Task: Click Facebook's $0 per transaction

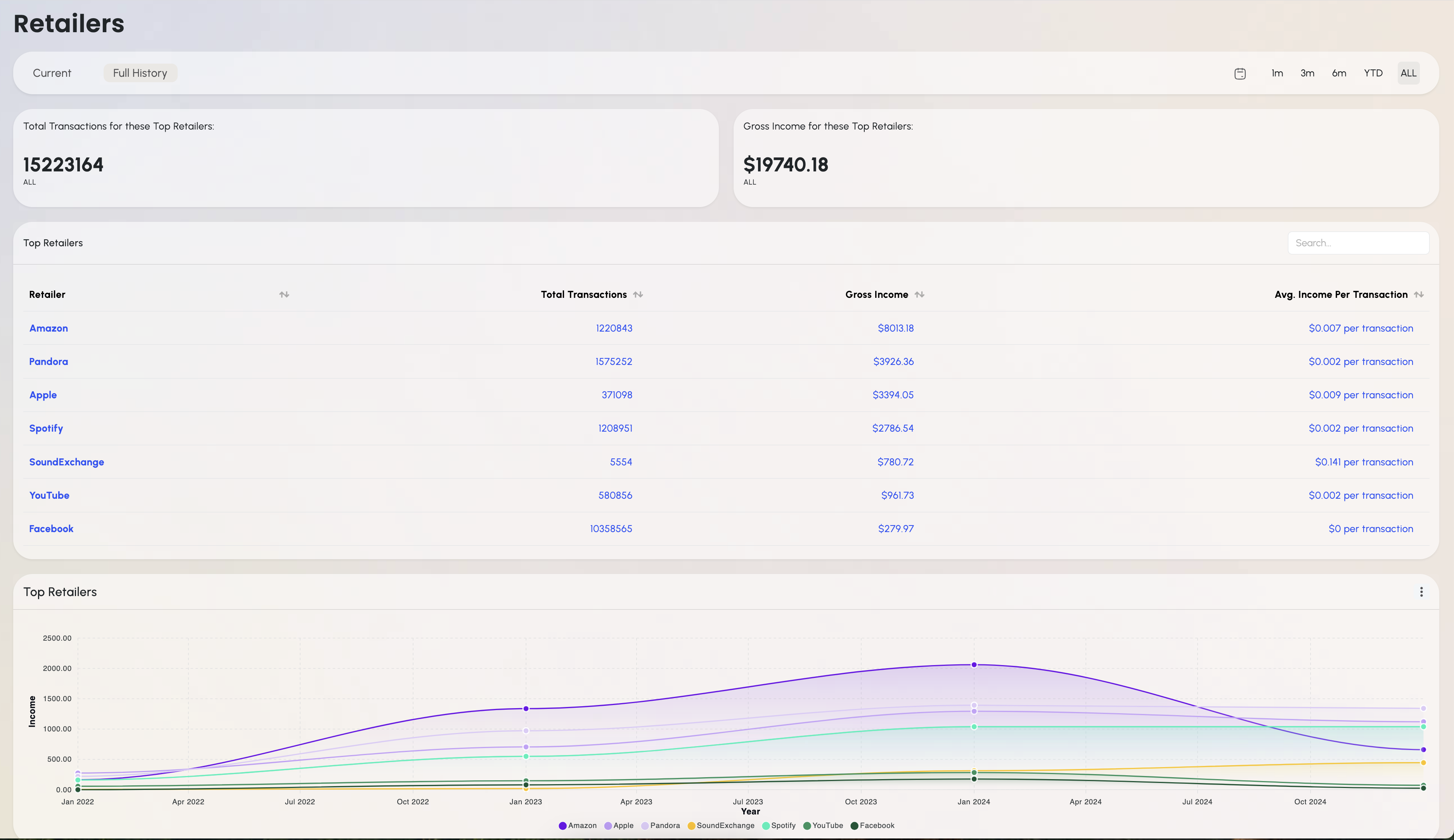Action: 1371,529
